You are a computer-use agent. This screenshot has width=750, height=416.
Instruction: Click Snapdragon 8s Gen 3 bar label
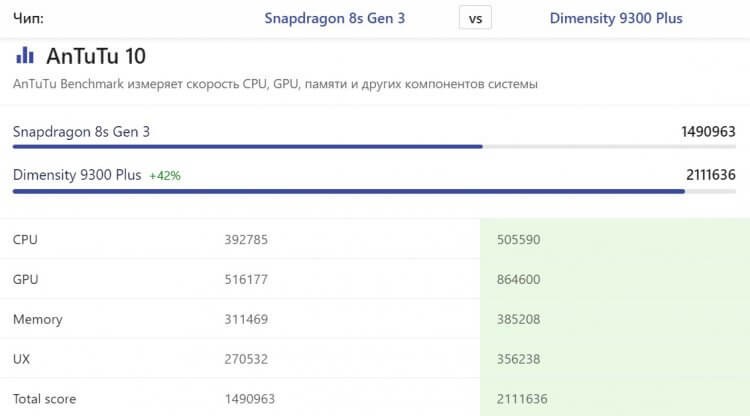(81, 131)
